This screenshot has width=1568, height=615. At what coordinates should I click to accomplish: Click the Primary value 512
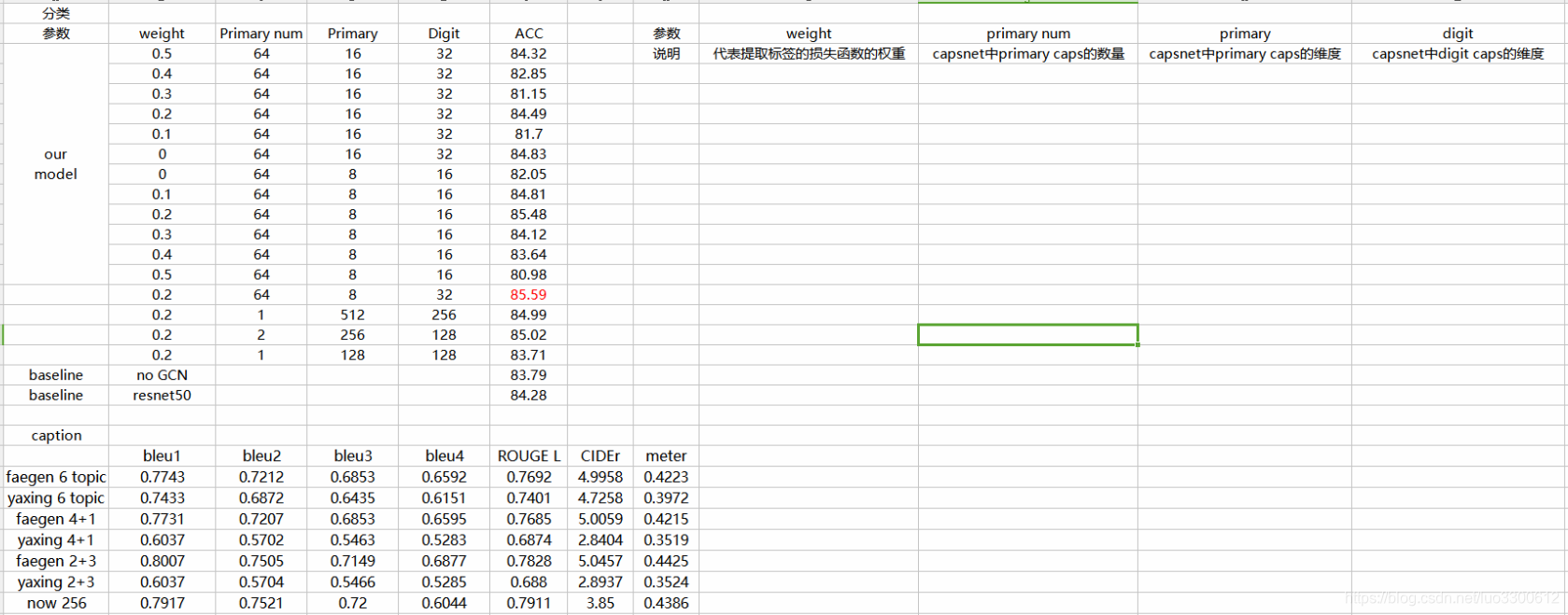click(x=353, y=315)
